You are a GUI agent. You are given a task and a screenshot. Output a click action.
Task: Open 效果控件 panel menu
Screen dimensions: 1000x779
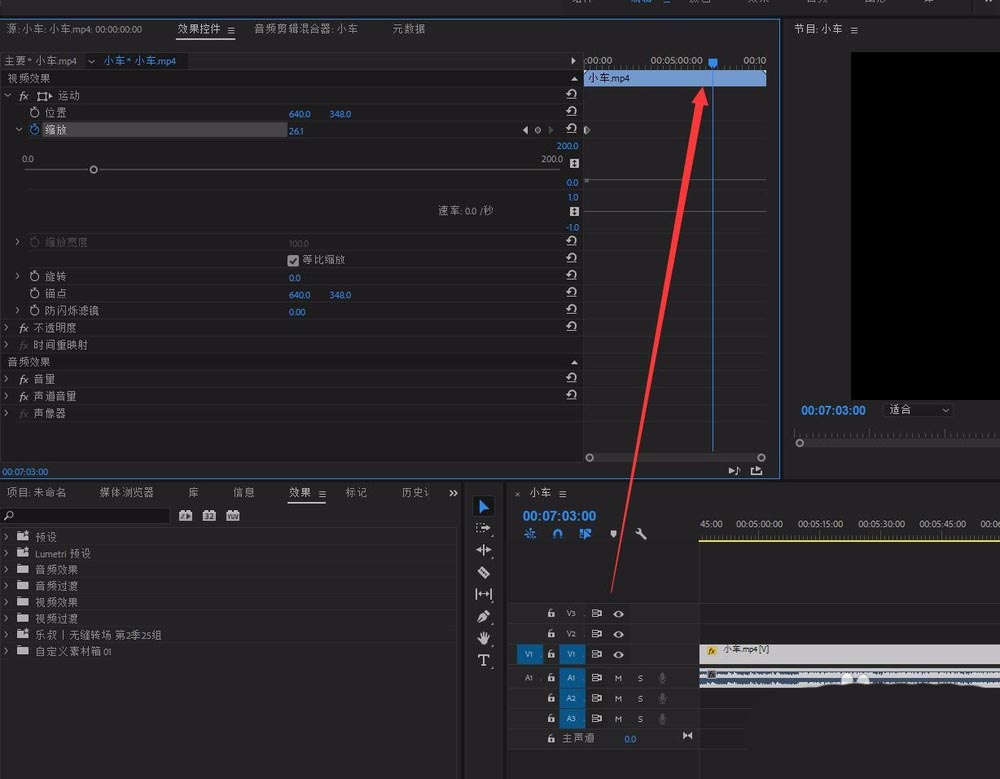click(x=231, y=30)
